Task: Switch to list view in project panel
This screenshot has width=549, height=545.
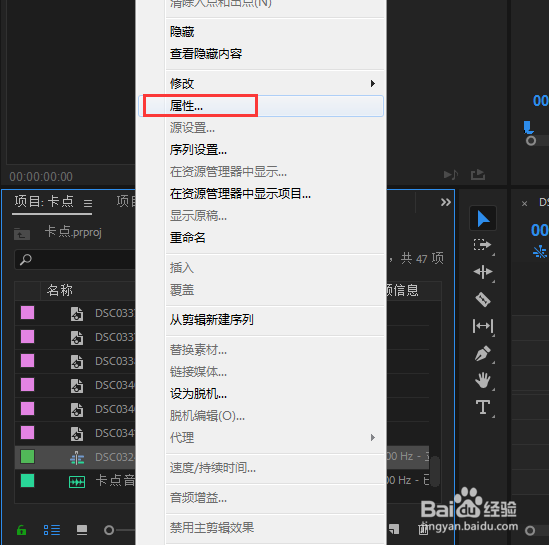Action: pyautogui.click(x=52, y=530)
